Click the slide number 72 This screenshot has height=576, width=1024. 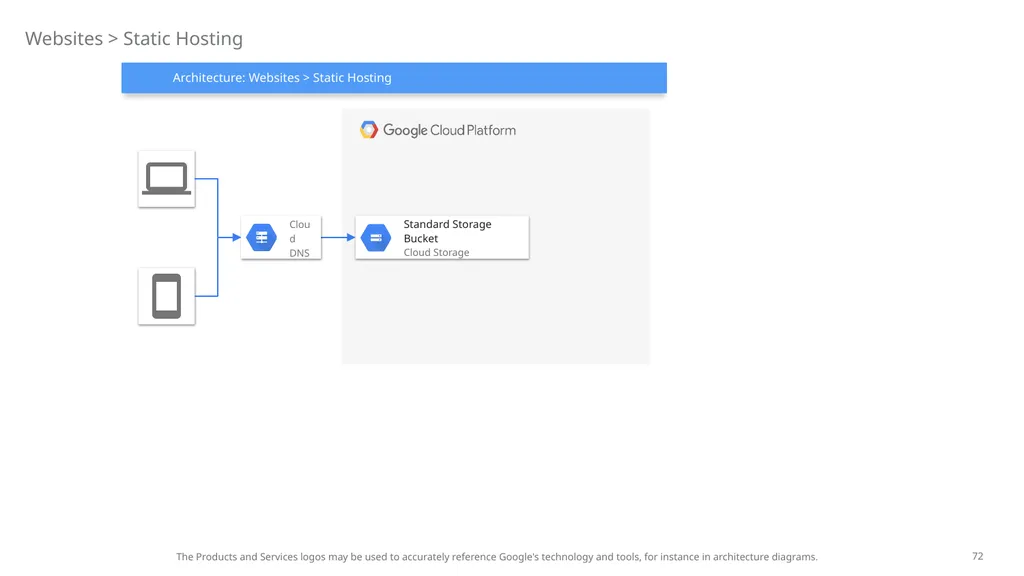(978, 556)
